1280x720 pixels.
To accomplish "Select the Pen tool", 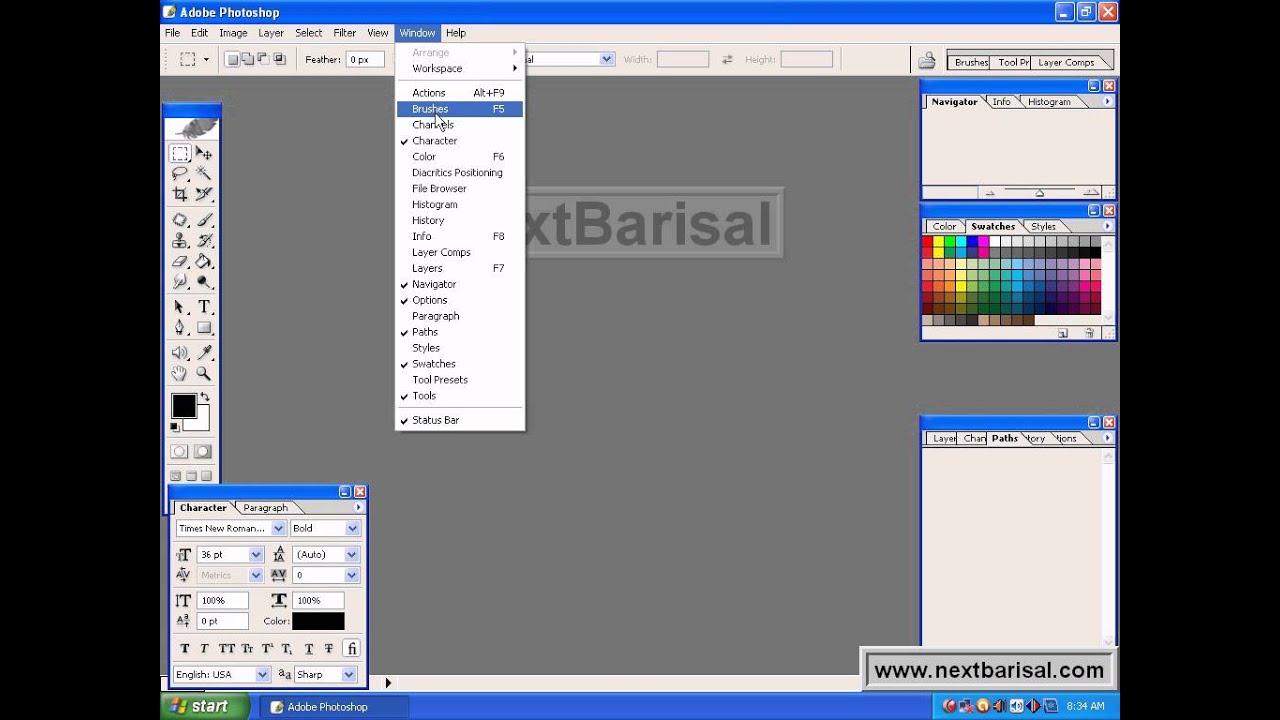I will click(180, 327).
